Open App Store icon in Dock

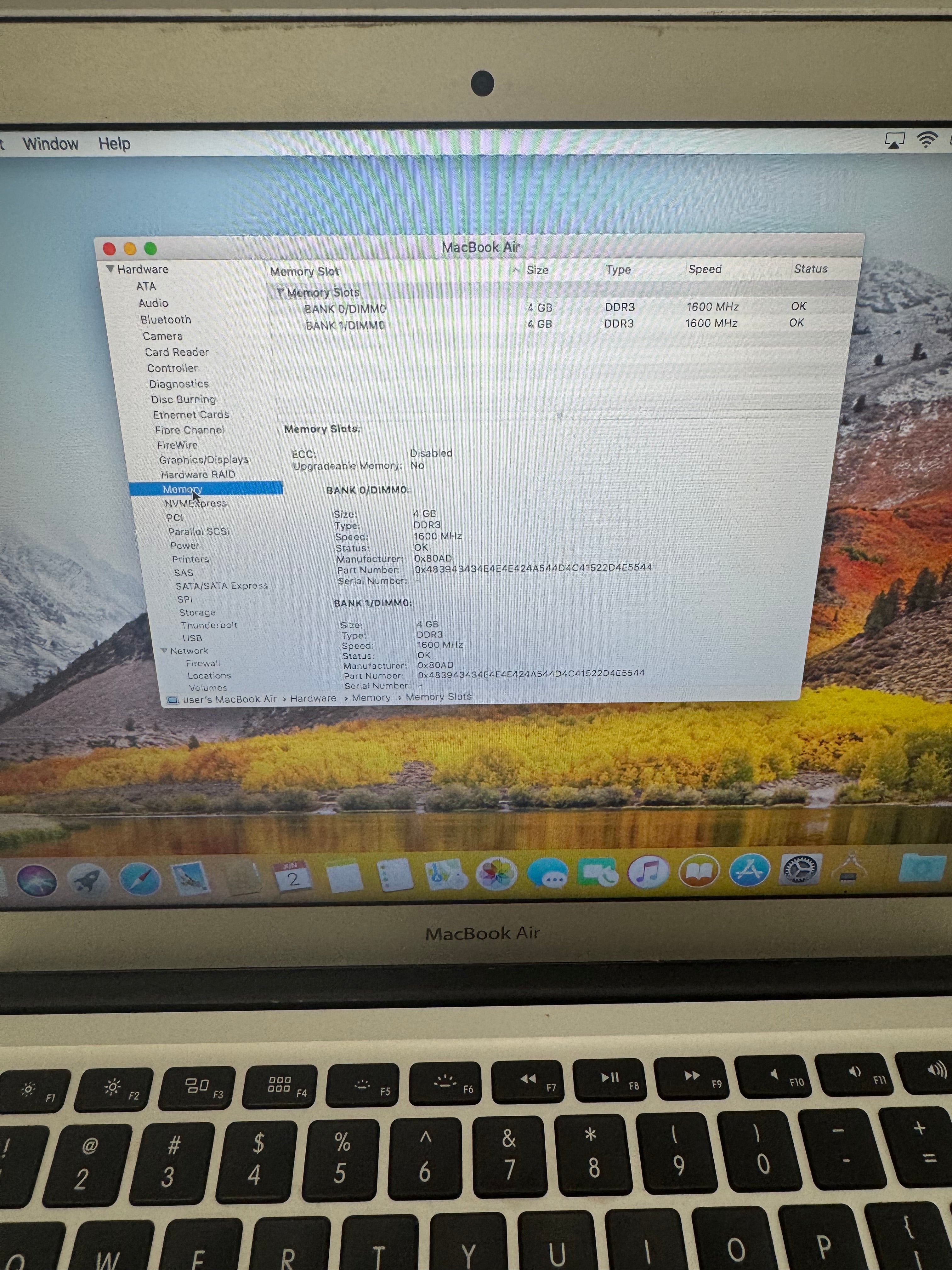pos(750,870)
